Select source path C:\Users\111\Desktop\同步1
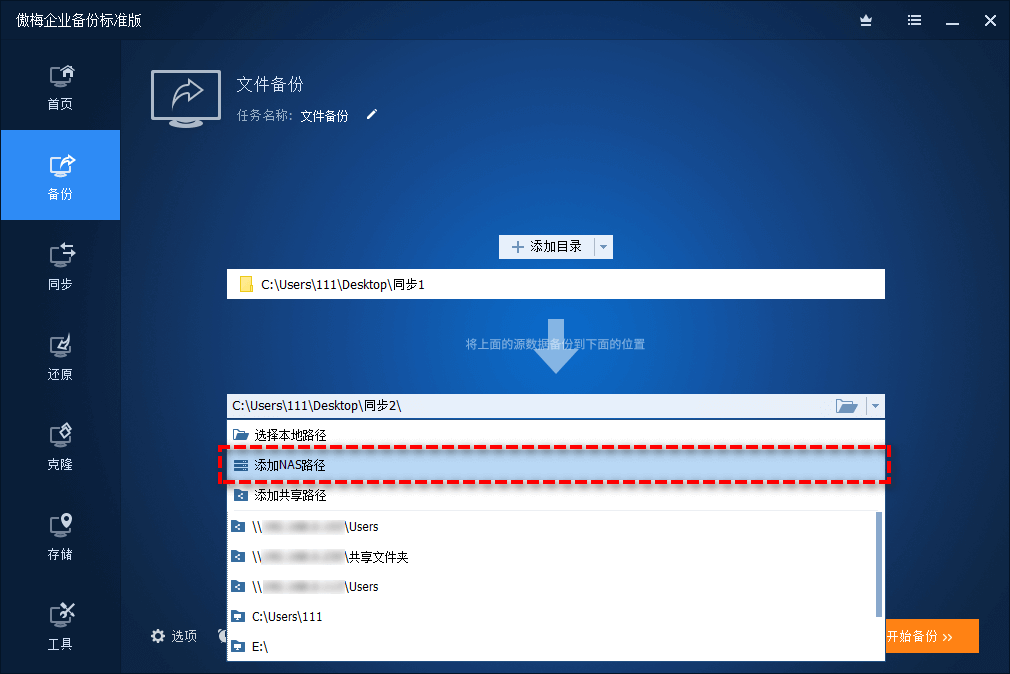The width and height of the screenshot is (1010, 674). pyautogui.click(x=556, y=284)
